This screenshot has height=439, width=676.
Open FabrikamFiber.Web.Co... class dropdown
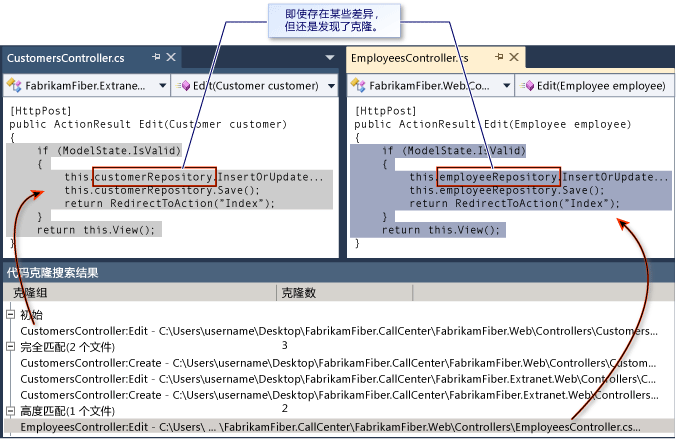pyautogui.click(x=507, y=86)
